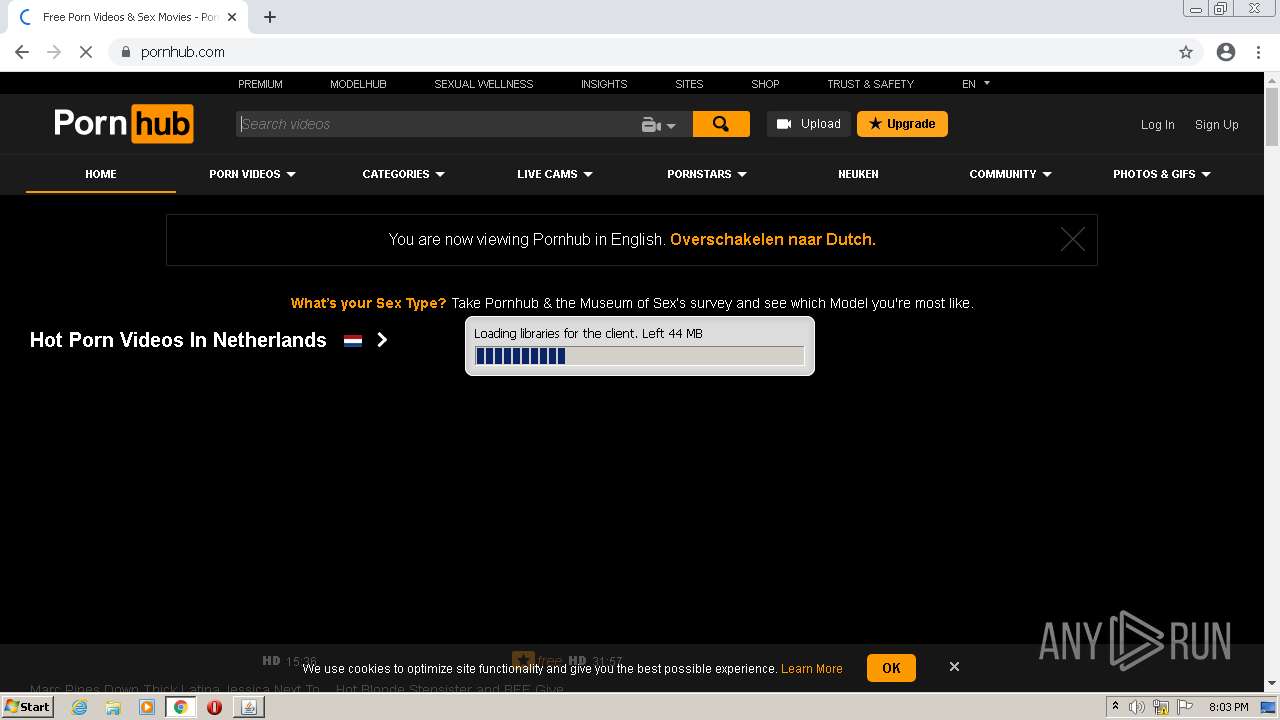
Task: Click the browser Back arrow
Action: (x=22, y=52)
